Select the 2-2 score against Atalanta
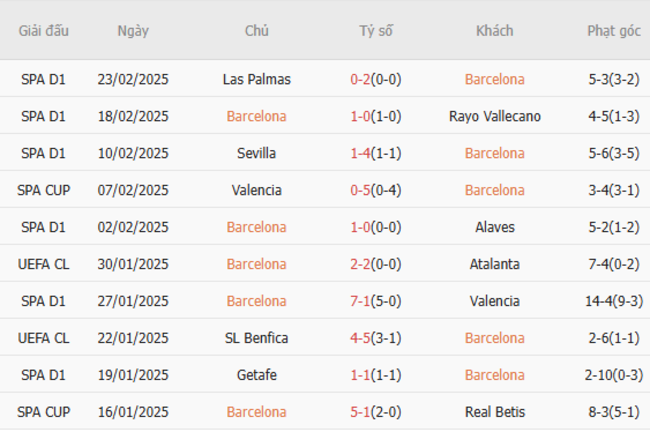The height and width of the screenshot is (432, 650). pyautogui.click(x=360, y=264)
